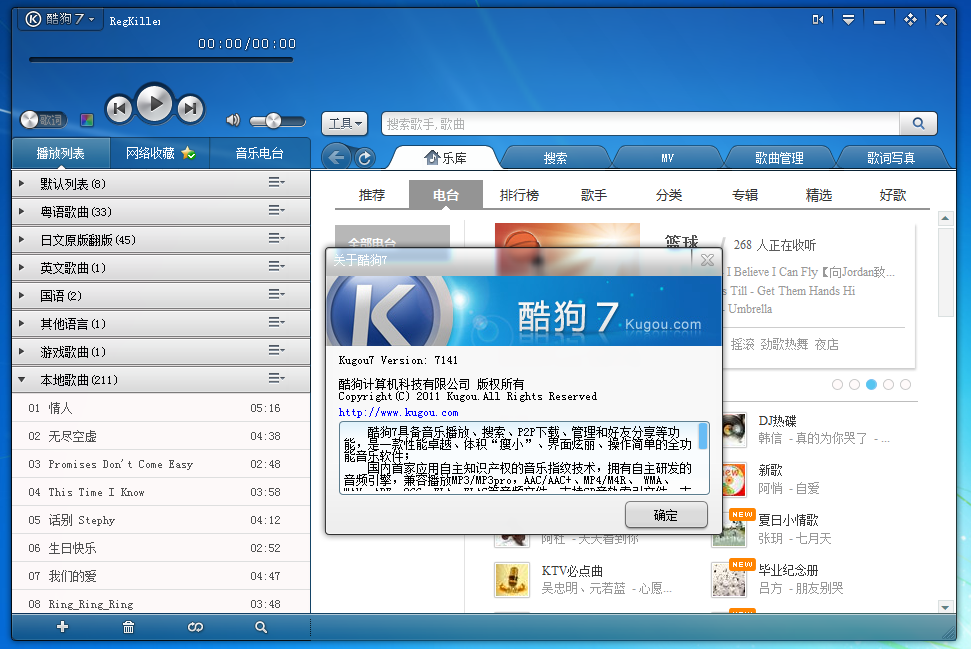Screen dimensions: 971x649
Task: Click the title bar mini-mode speaker icon
Action: [x=817, y=20]
